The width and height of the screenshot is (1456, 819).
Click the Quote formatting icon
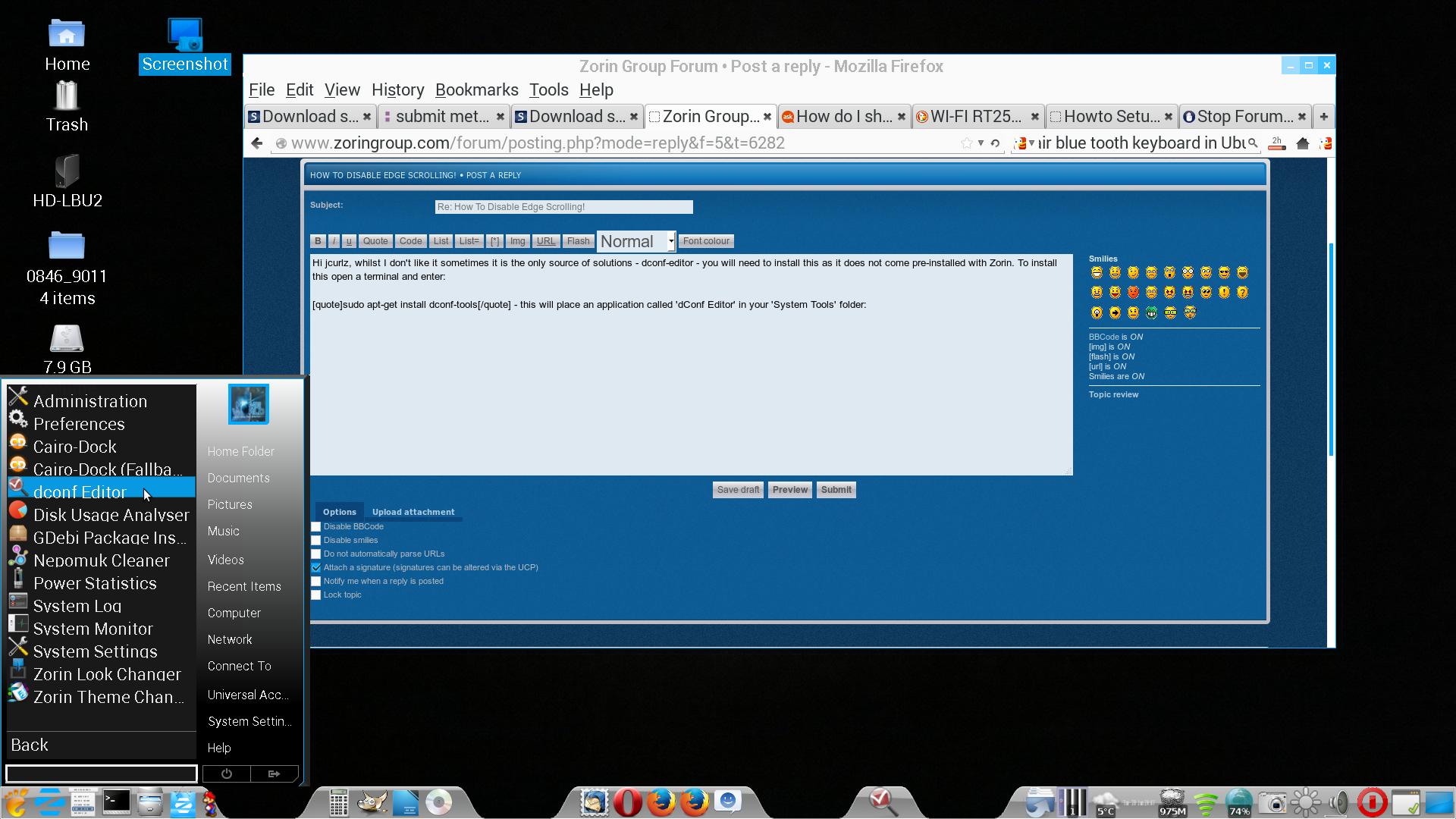click(375, 241)
